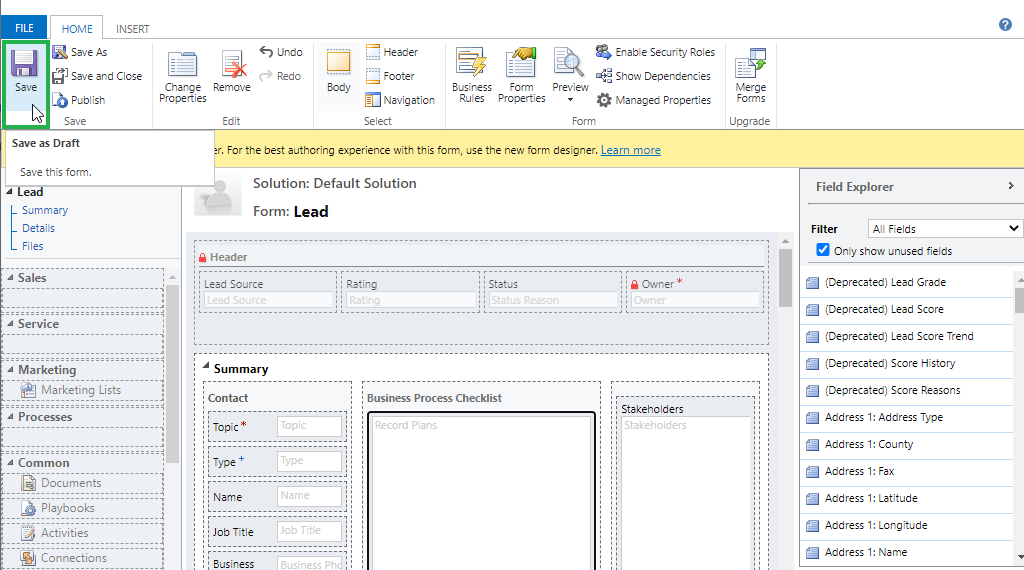1024x570 pixels.
Task: Follow the Learn more link
Action: point(630,150)
